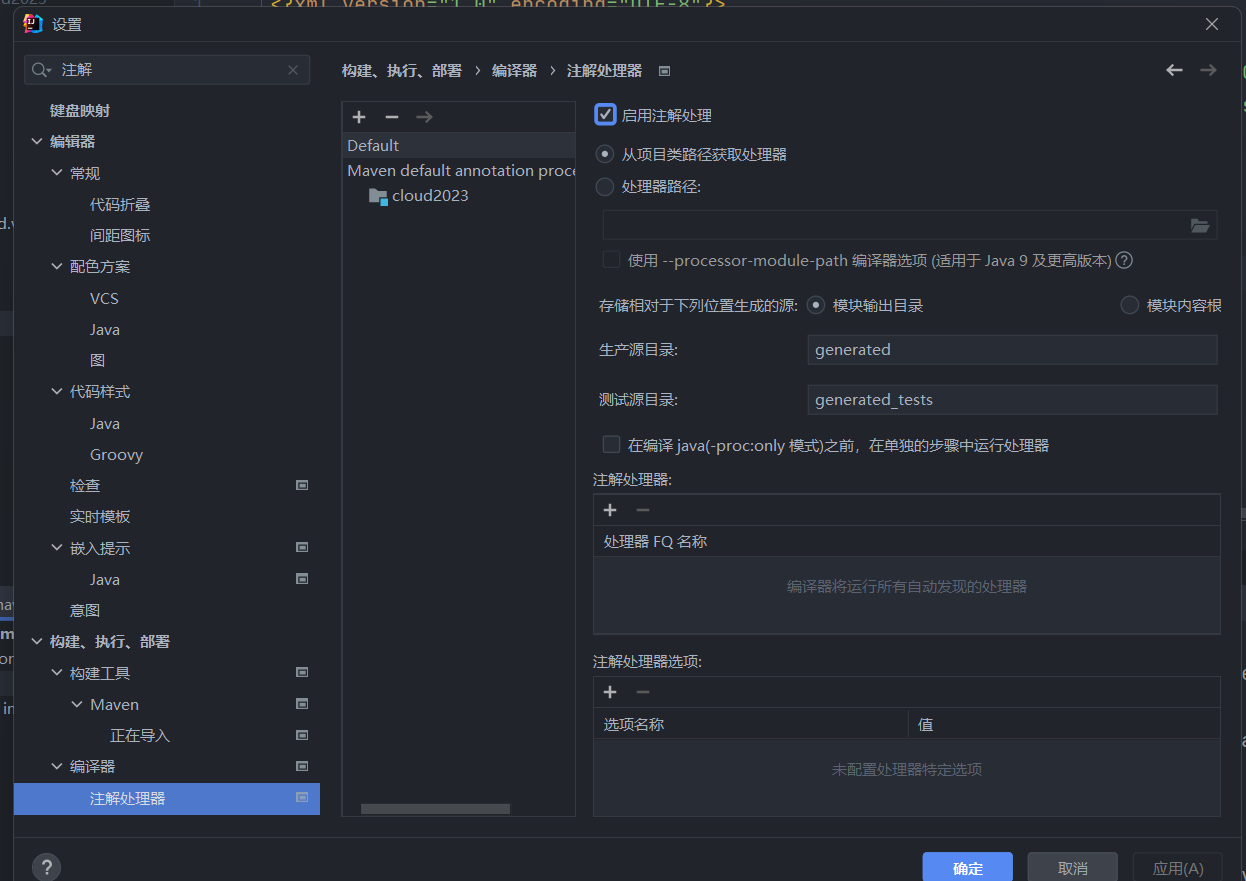
Task: Select the 模块内容根 radio option
Action: point(1130,305)
